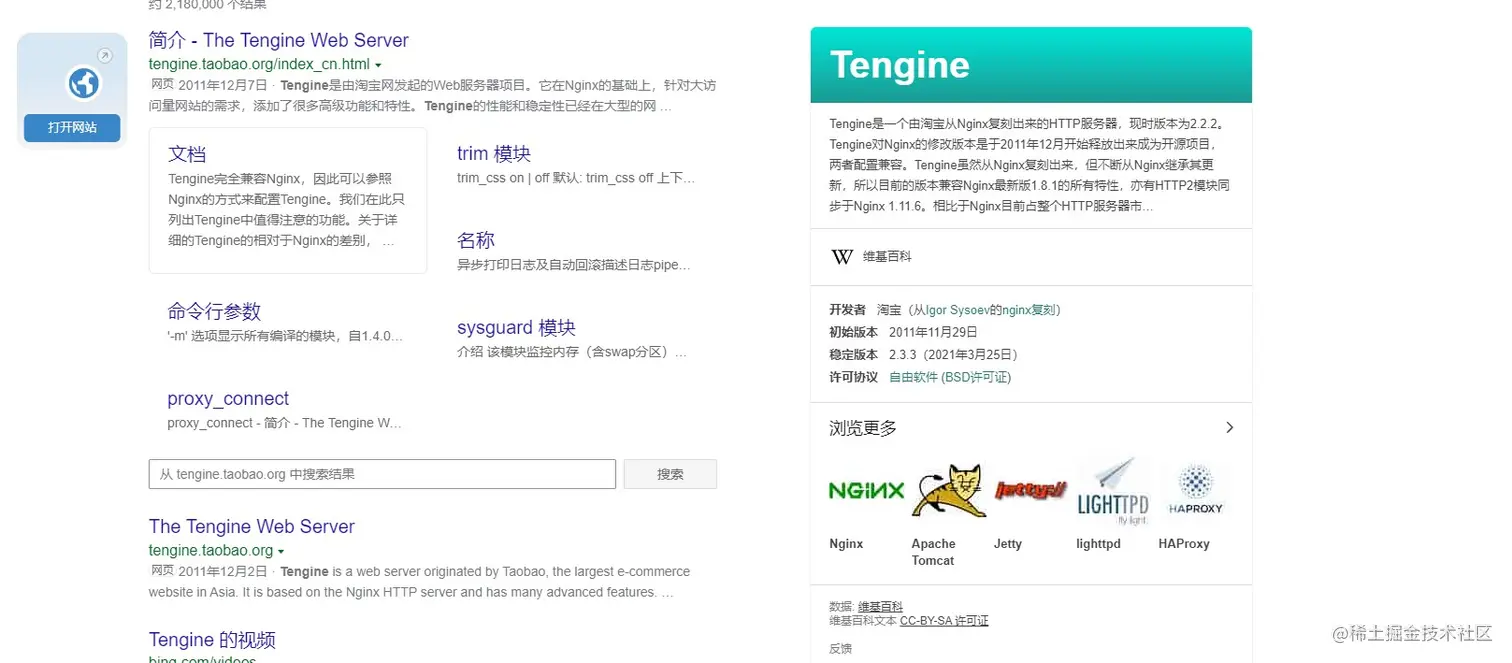Open the bing.com/videos URL text
The image size is (1512, 663).
pos(202,660)
